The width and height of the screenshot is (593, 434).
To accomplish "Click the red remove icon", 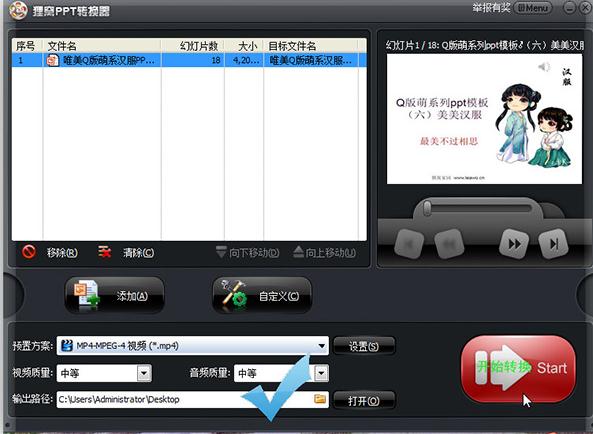I will point(29,251).
